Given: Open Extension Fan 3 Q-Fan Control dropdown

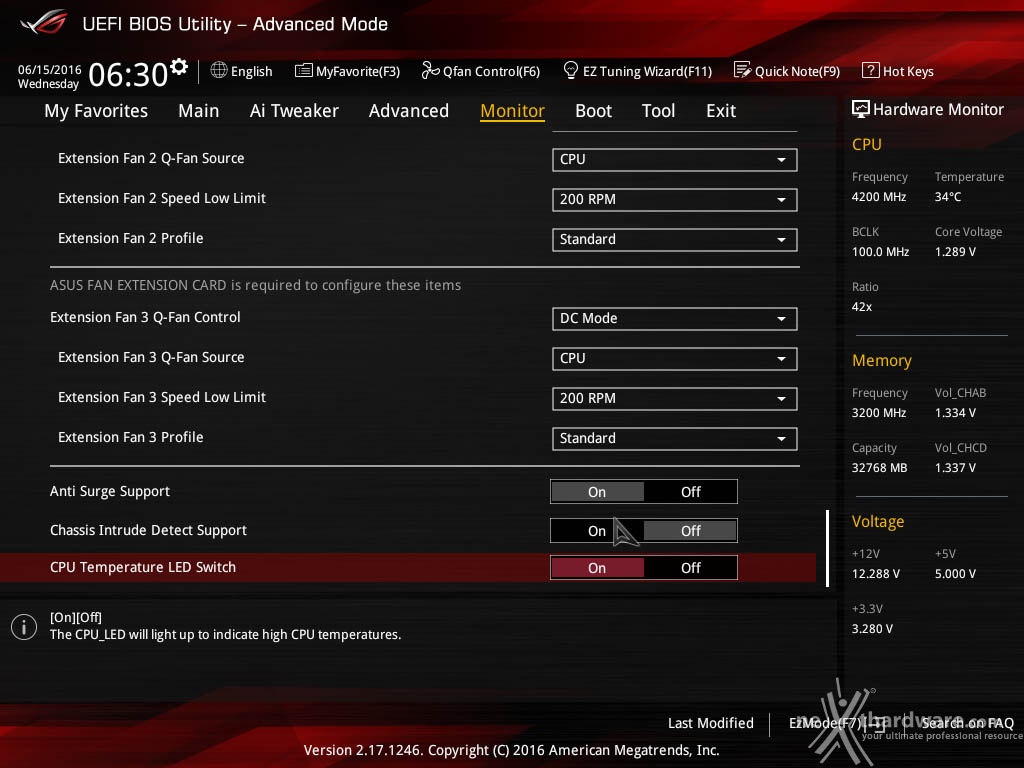Looking at the screenshot, I should click(x=674, y=318).
